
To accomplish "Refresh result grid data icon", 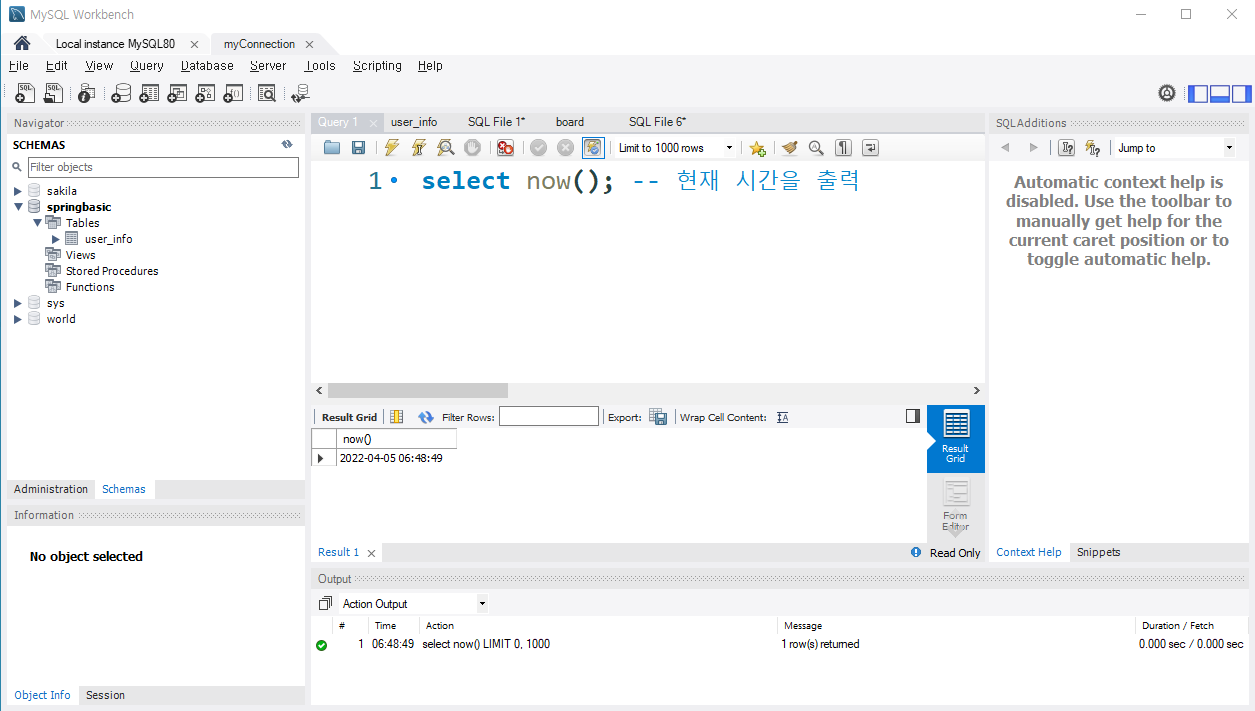I will [x=426, y=417].
